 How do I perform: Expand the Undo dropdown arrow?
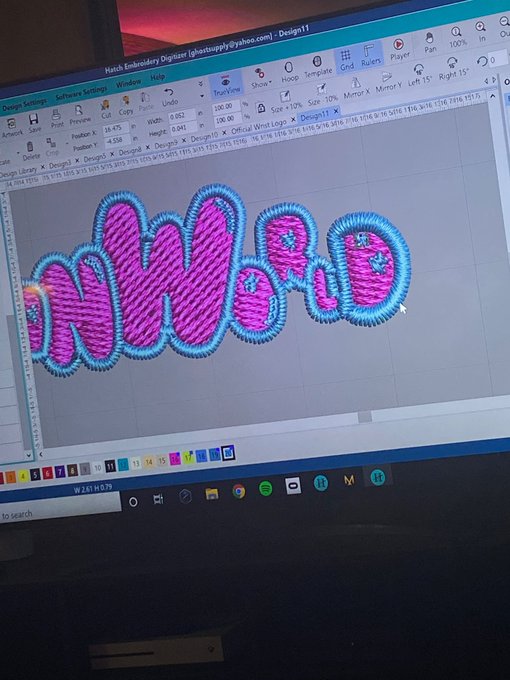[x=202, y=96]
